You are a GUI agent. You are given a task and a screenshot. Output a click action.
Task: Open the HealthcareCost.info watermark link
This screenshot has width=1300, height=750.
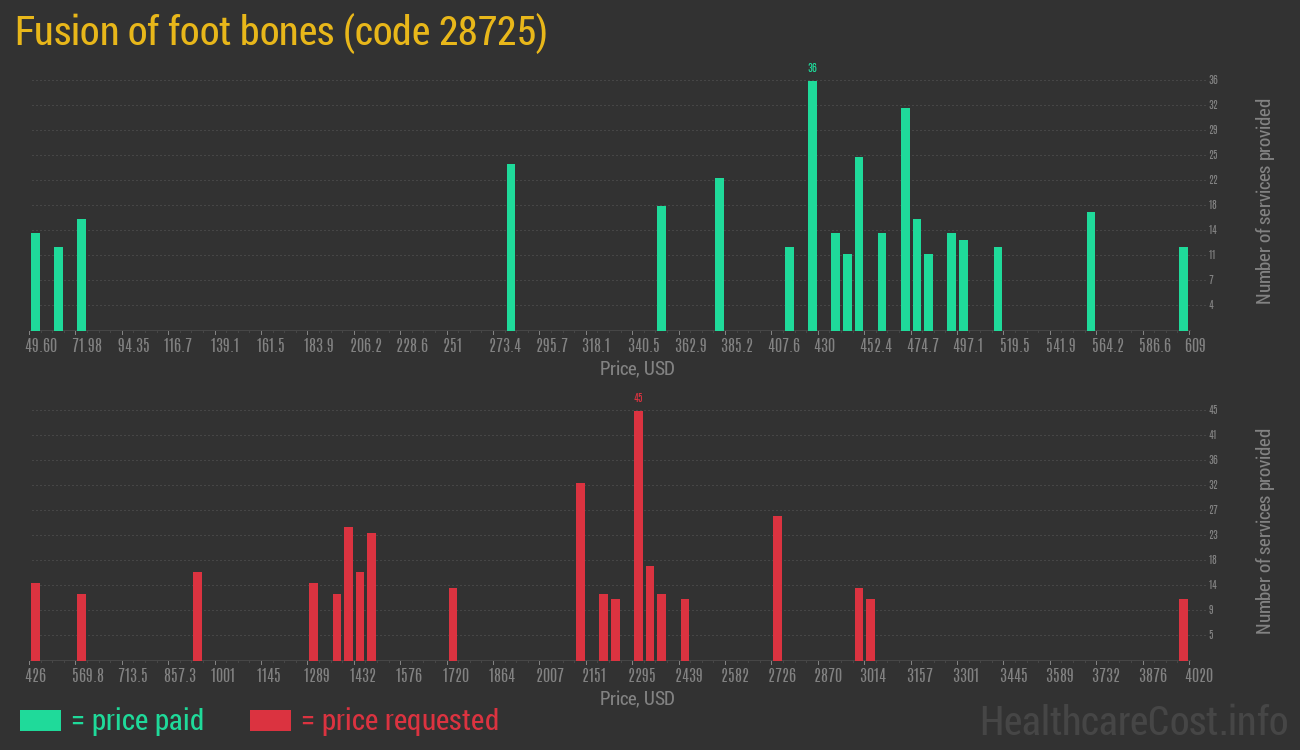(x=1133, y=720)
